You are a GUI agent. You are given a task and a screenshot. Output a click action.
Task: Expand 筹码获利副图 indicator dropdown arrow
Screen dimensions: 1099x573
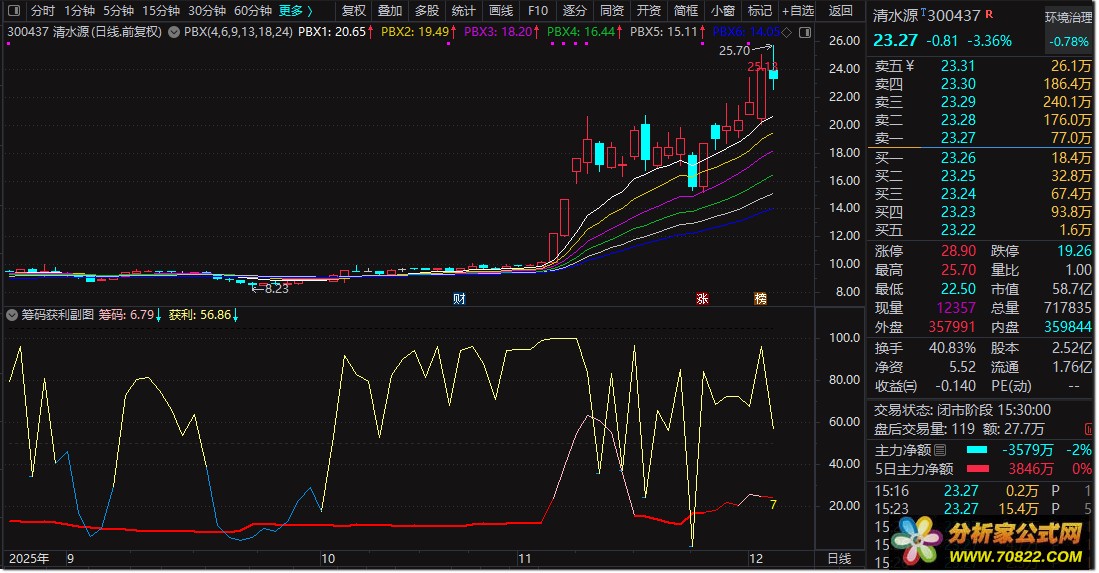[12, 315]
